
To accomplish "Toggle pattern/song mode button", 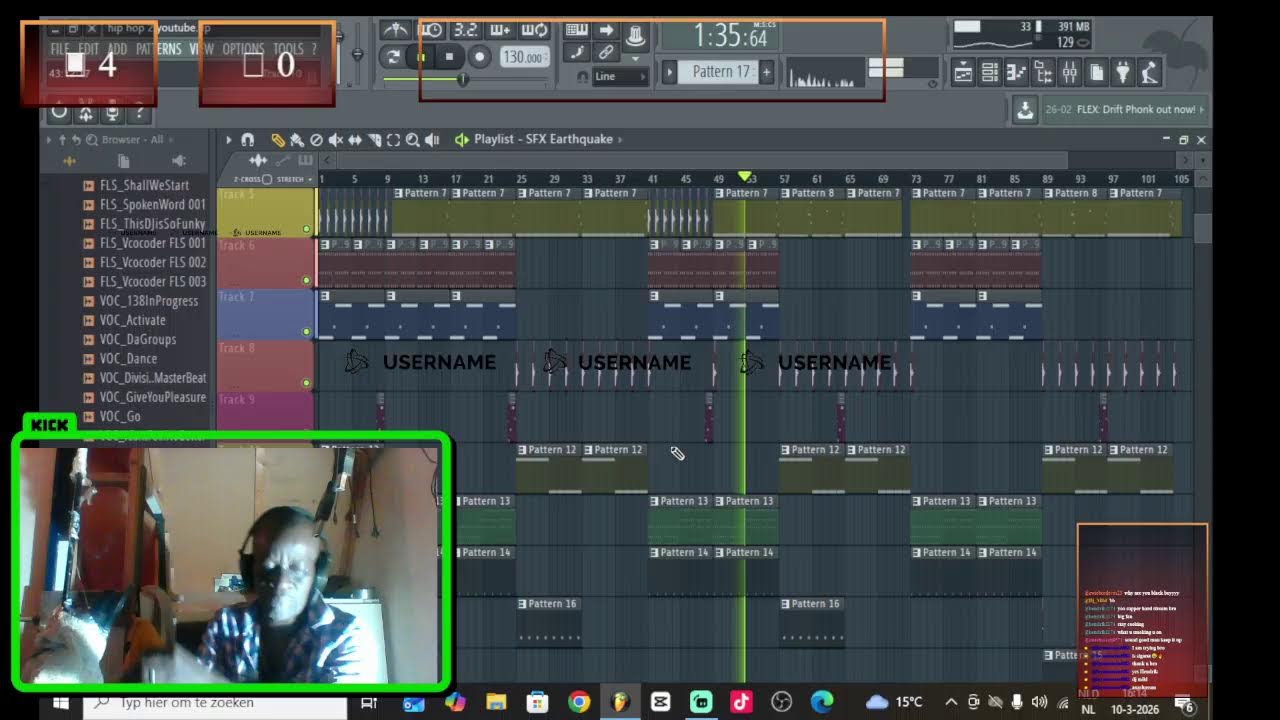I will [392, 57].
